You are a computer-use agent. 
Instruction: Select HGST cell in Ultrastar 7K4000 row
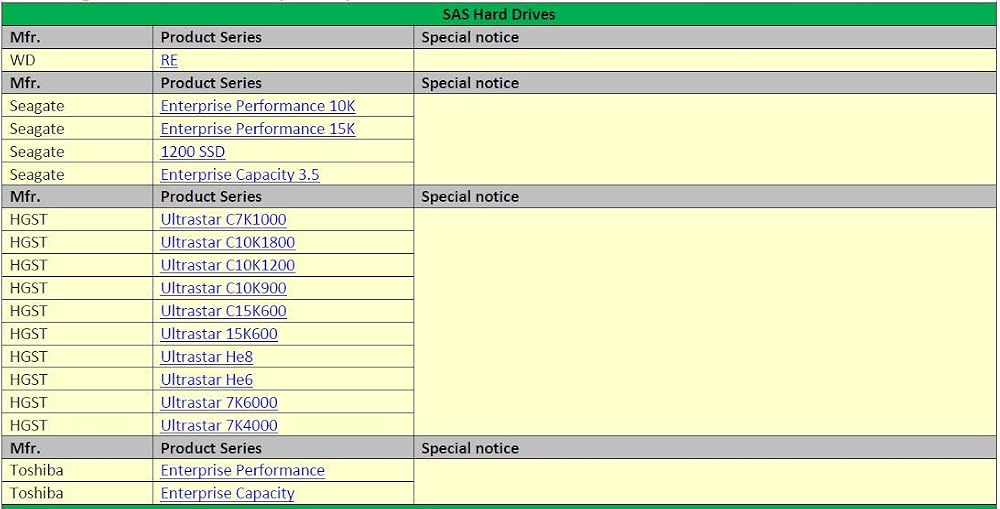pyautogui.click(x=77, y=425)
